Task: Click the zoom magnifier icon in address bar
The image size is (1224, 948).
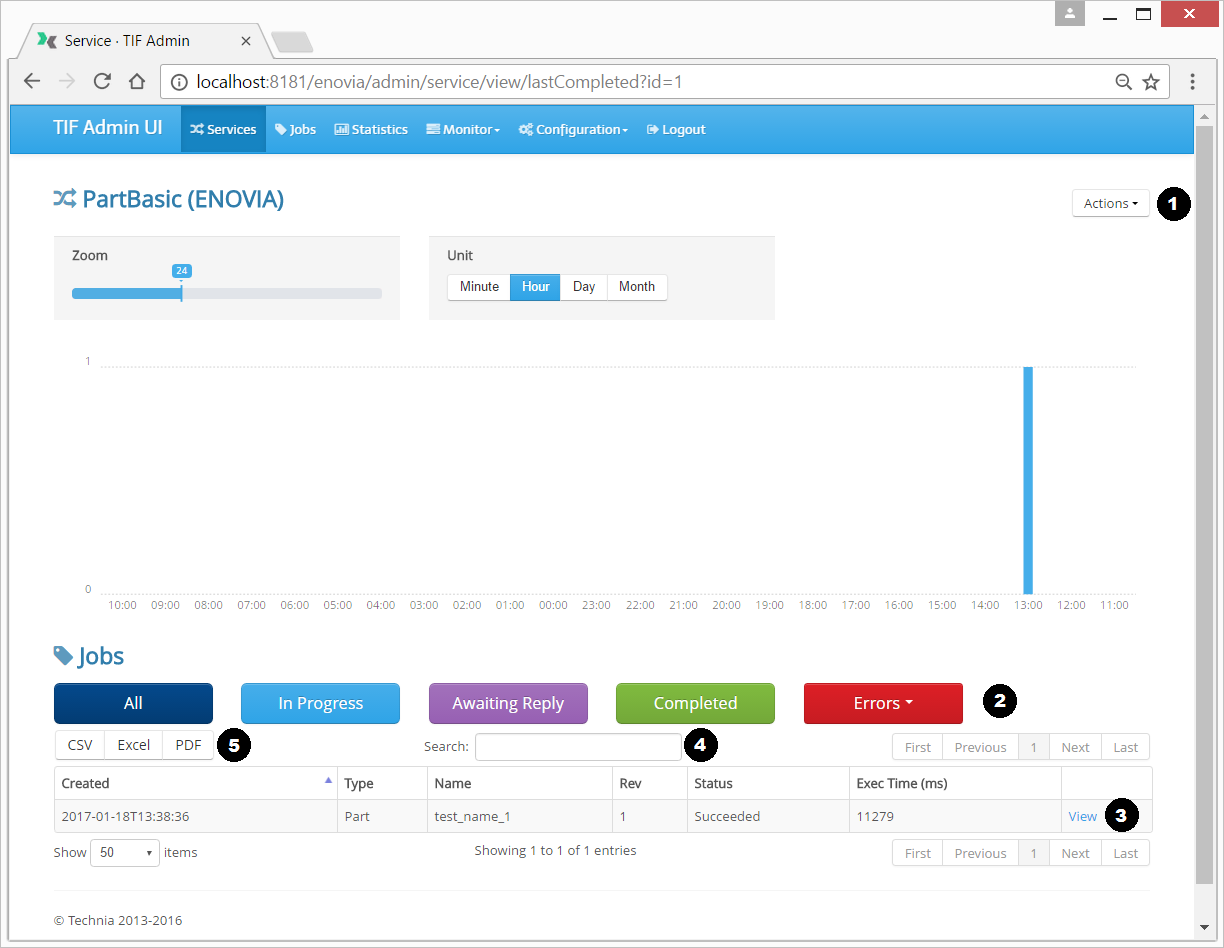Action: click(1124, 82)
